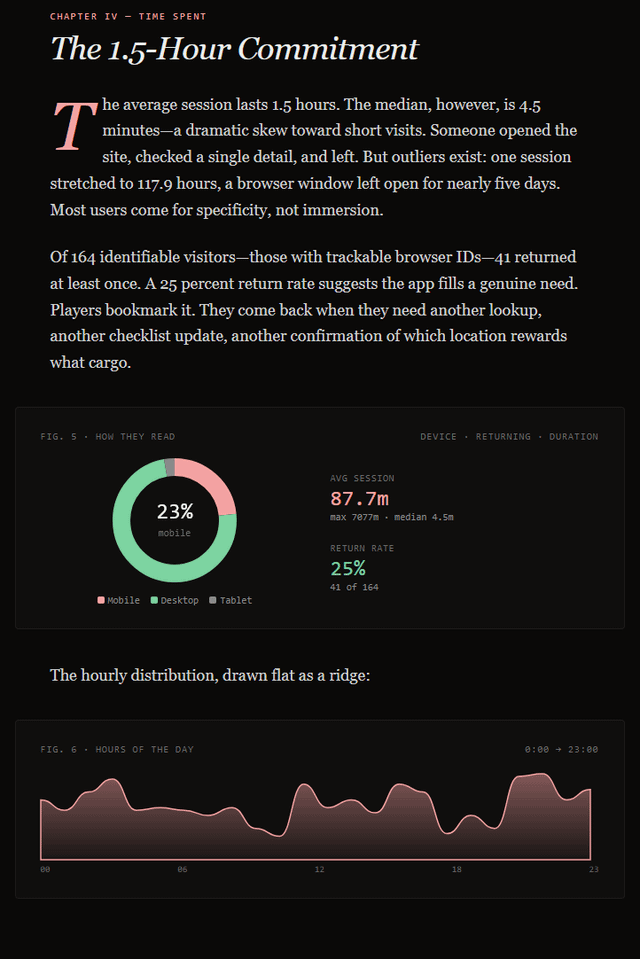Click the 'Fig. 6 · Hours of the Day' label

tap(117, 749)
